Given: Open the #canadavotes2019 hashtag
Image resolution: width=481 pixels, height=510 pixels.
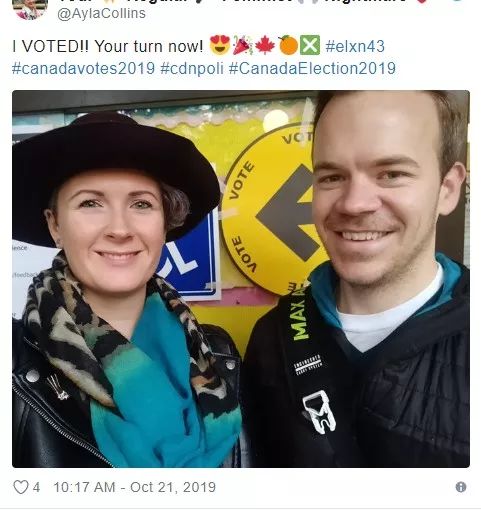Looking at the screenshot, I should (83, 68).
